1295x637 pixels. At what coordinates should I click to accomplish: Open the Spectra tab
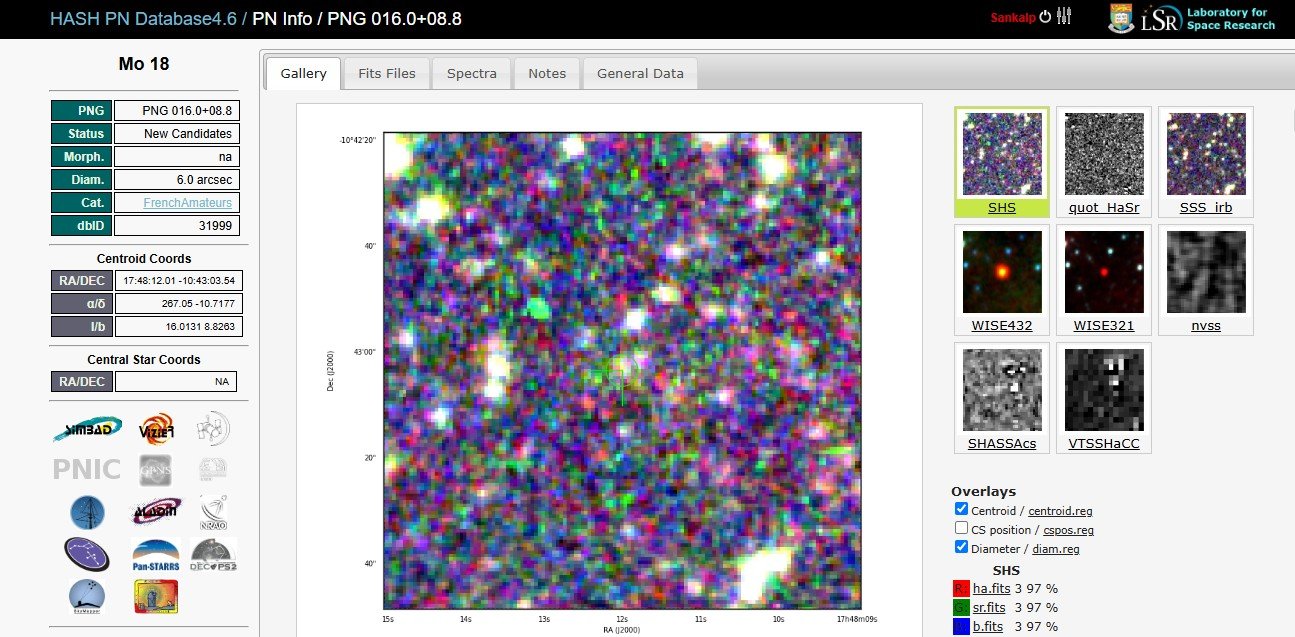click(x=472, y=74)
